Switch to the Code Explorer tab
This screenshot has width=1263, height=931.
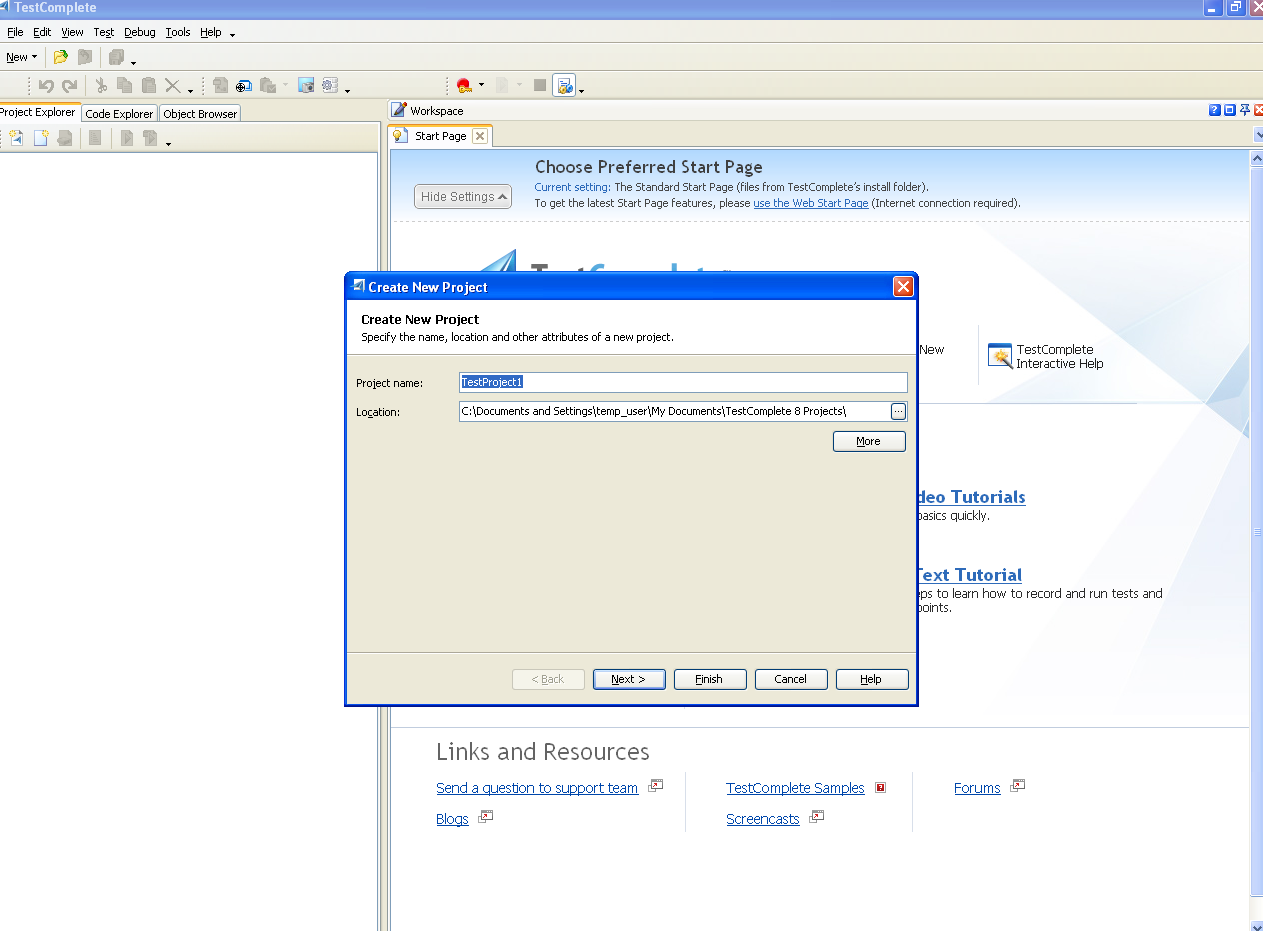[x=119, y=114]
